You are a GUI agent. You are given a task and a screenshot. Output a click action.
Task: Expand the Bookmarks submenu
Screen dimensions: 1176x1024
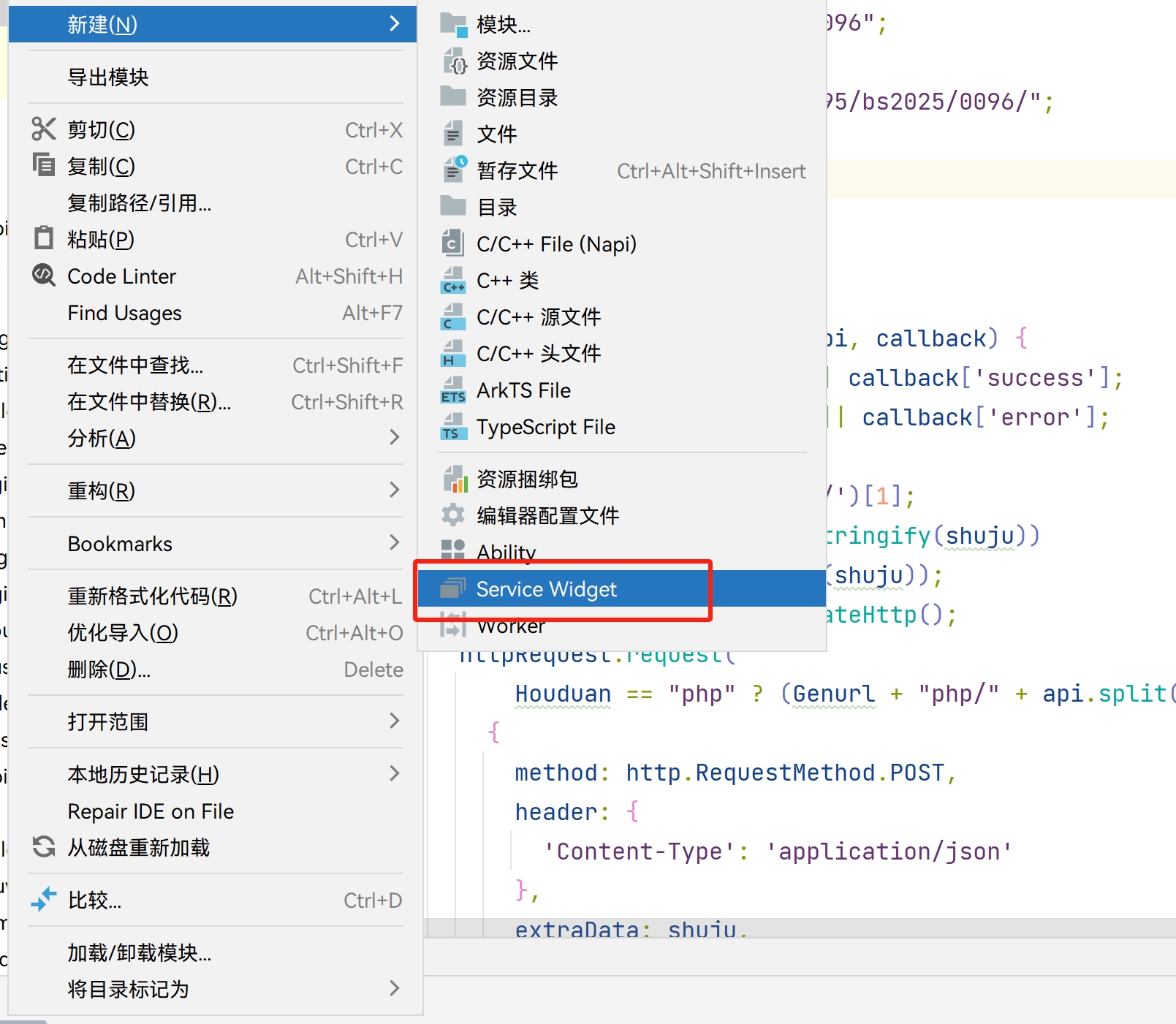(119, 543)
